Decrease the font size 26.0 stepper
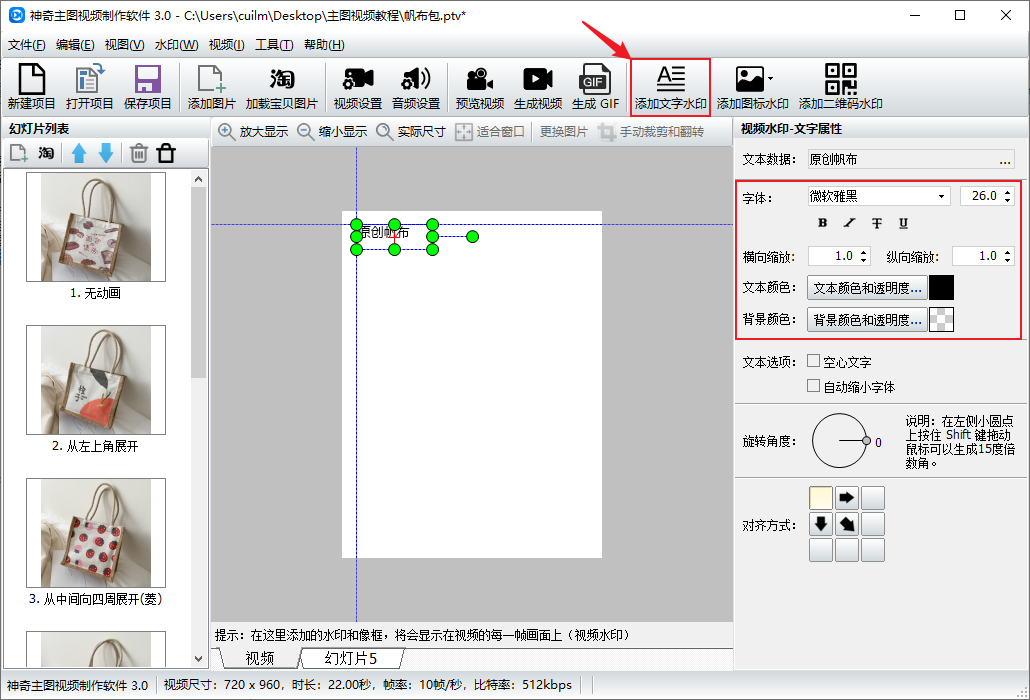 point(1008,200)
